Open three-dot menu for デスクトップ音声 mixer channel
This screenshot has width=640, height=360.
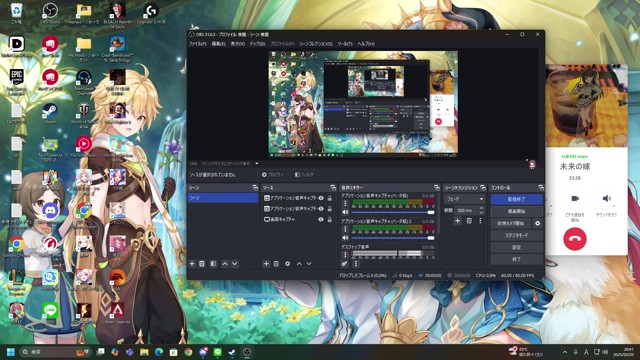point(345,254)
